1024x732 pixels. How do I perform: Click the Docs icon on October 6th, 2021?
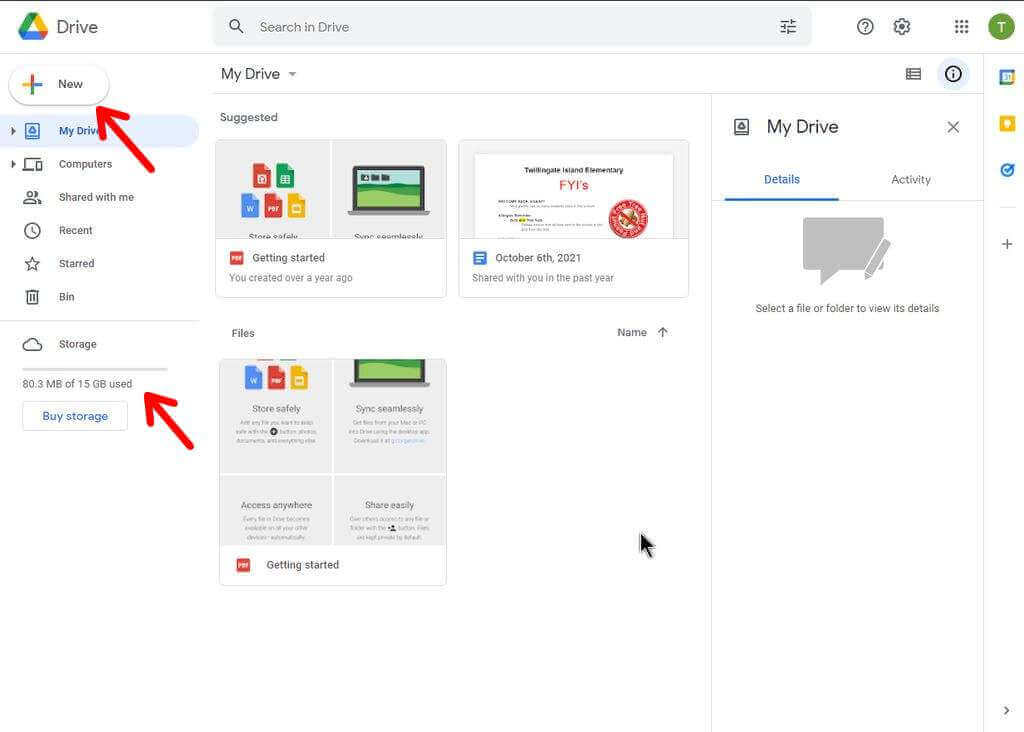tap(479, 258)
